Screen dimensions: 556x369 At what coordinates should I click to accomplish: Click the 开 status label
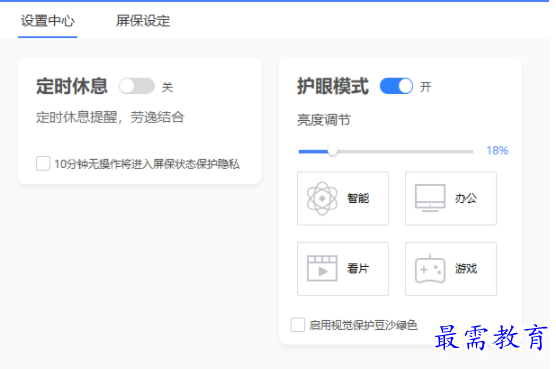(x=426, y=87)
